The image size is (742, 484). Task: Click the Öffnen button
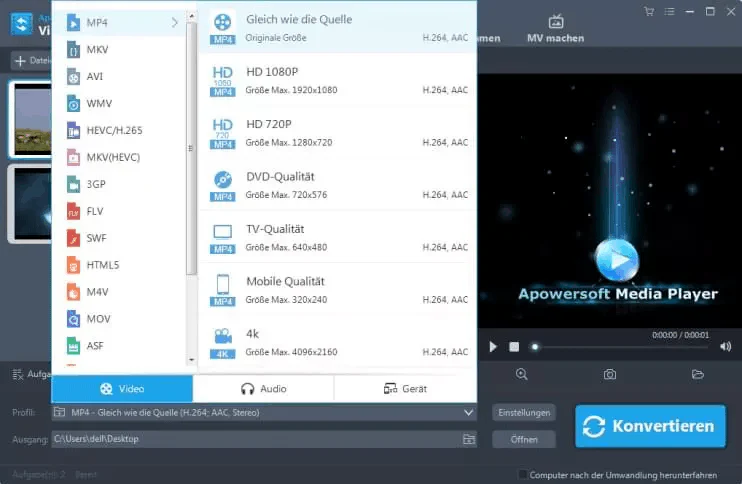[524, 440]
